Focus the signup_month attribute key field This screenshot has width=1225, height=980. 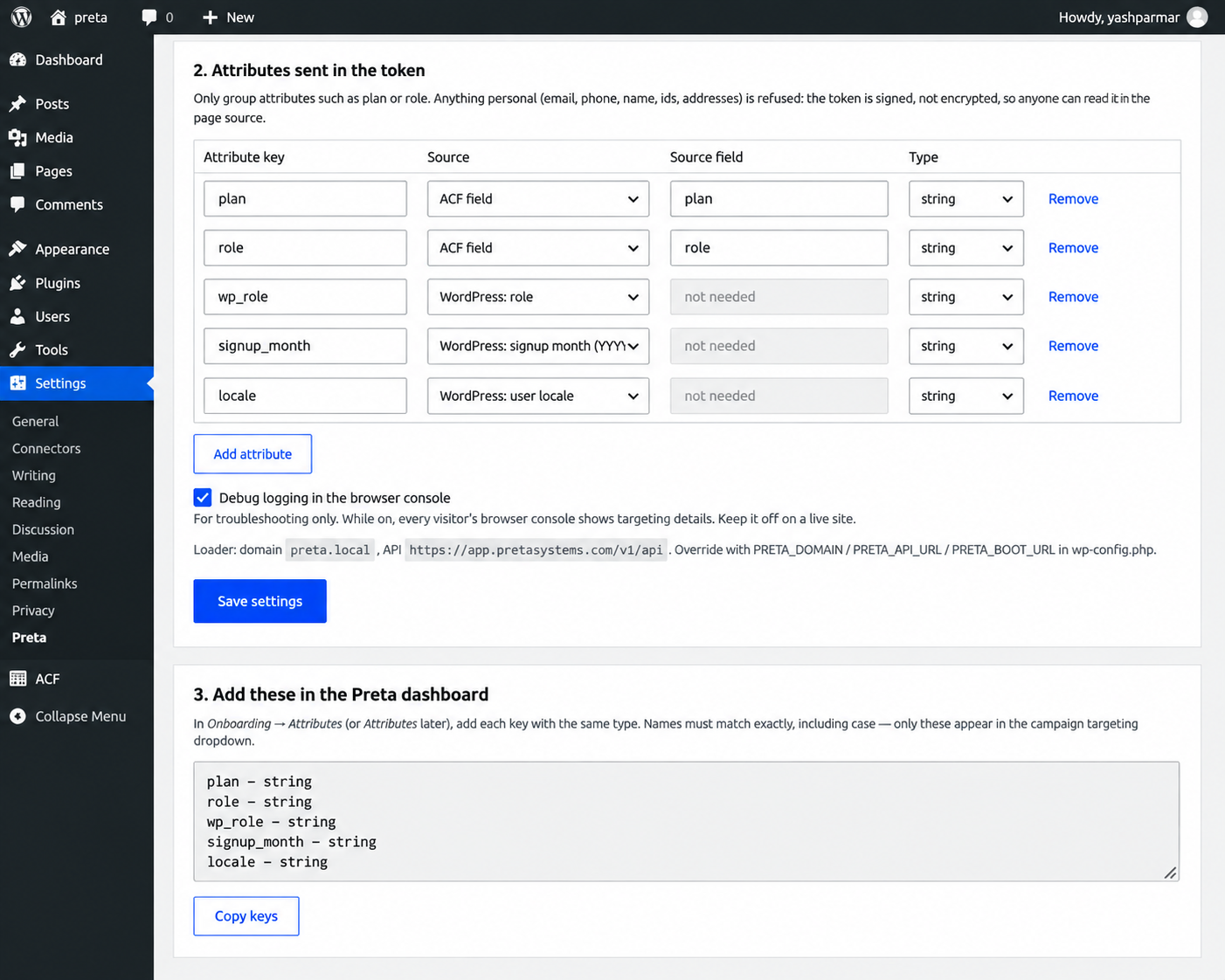click(305, 346)
